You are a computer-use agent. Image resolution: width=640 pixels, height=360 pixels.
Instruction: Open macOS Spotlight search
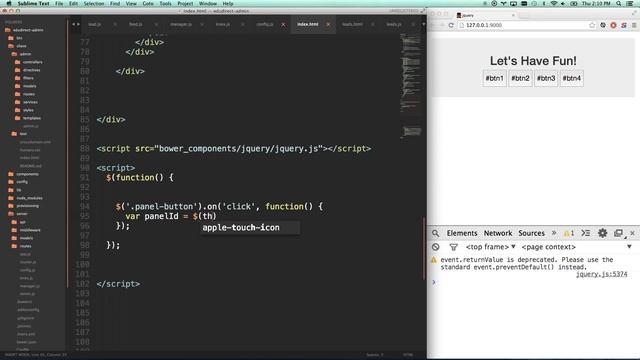[x=619, y=3]
